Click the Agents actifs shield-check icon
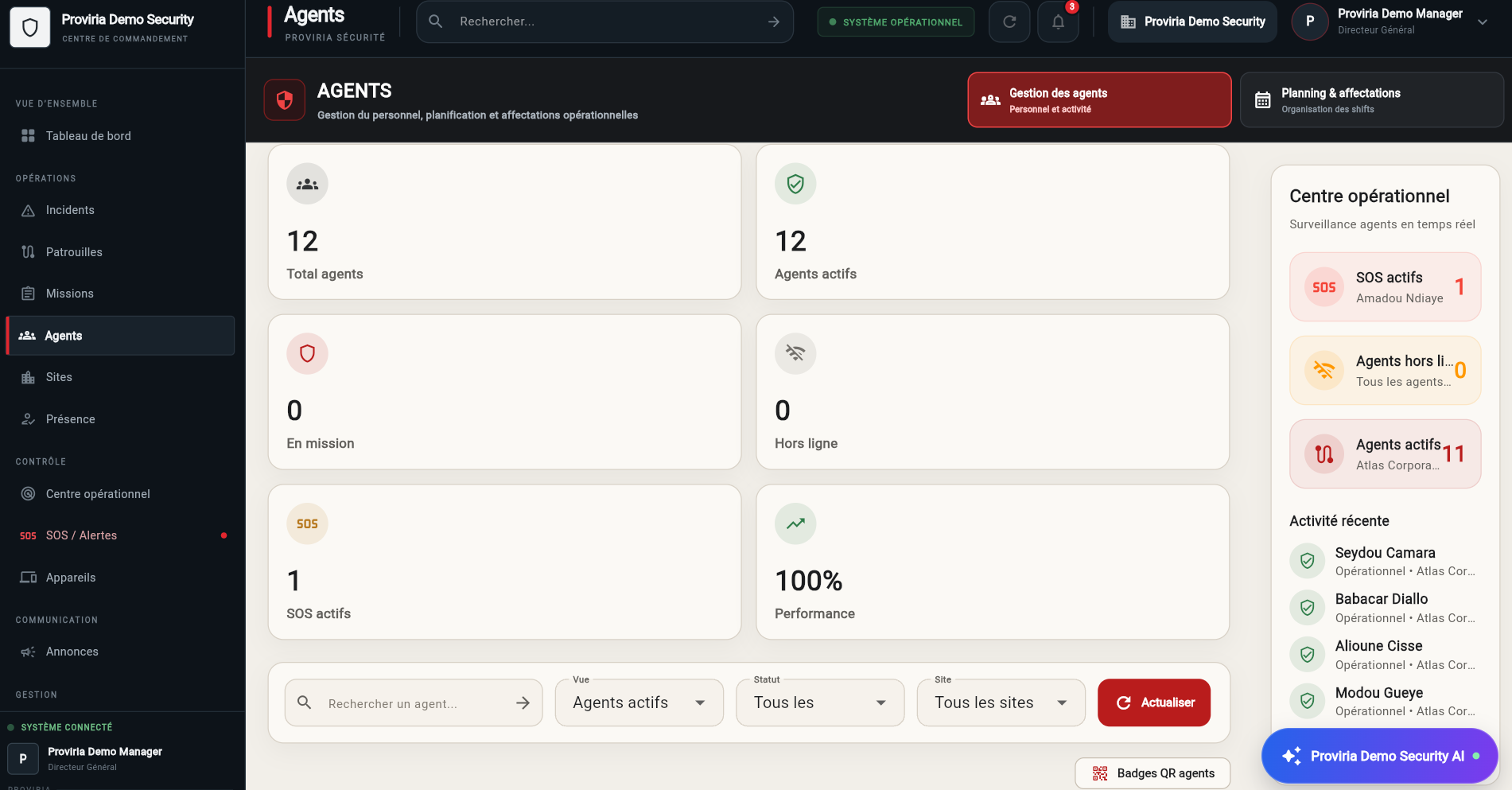The height and width of the screenshot is (790, 1512). coord(795,184)
